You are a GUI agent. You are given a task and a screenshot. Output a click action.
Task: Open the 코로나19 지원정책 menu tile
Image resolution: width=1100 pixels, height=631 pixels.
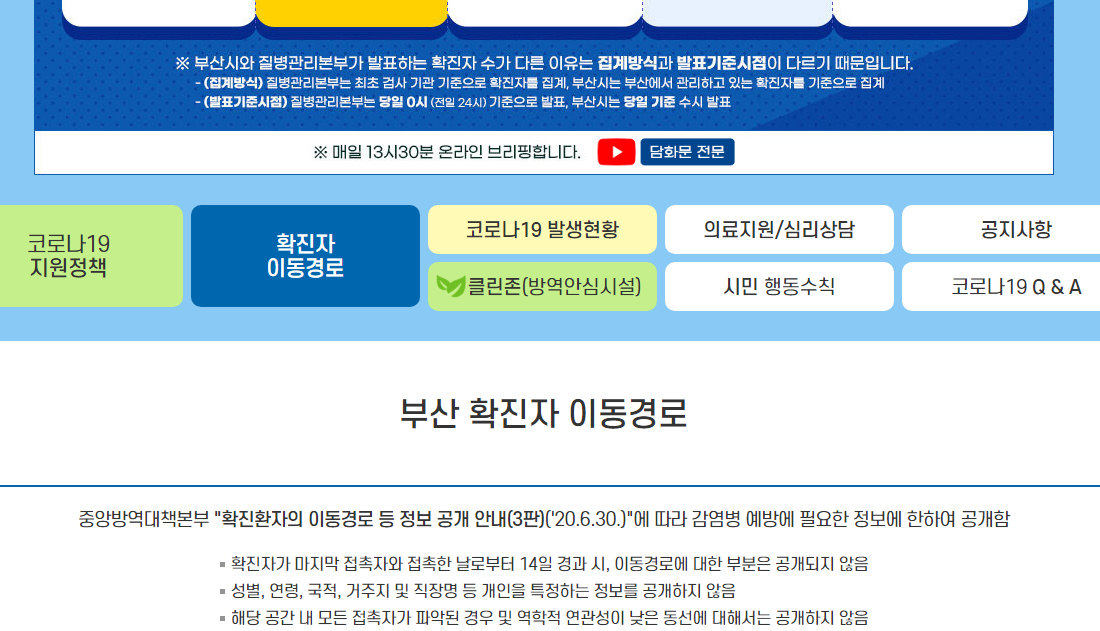pos(90,255)
